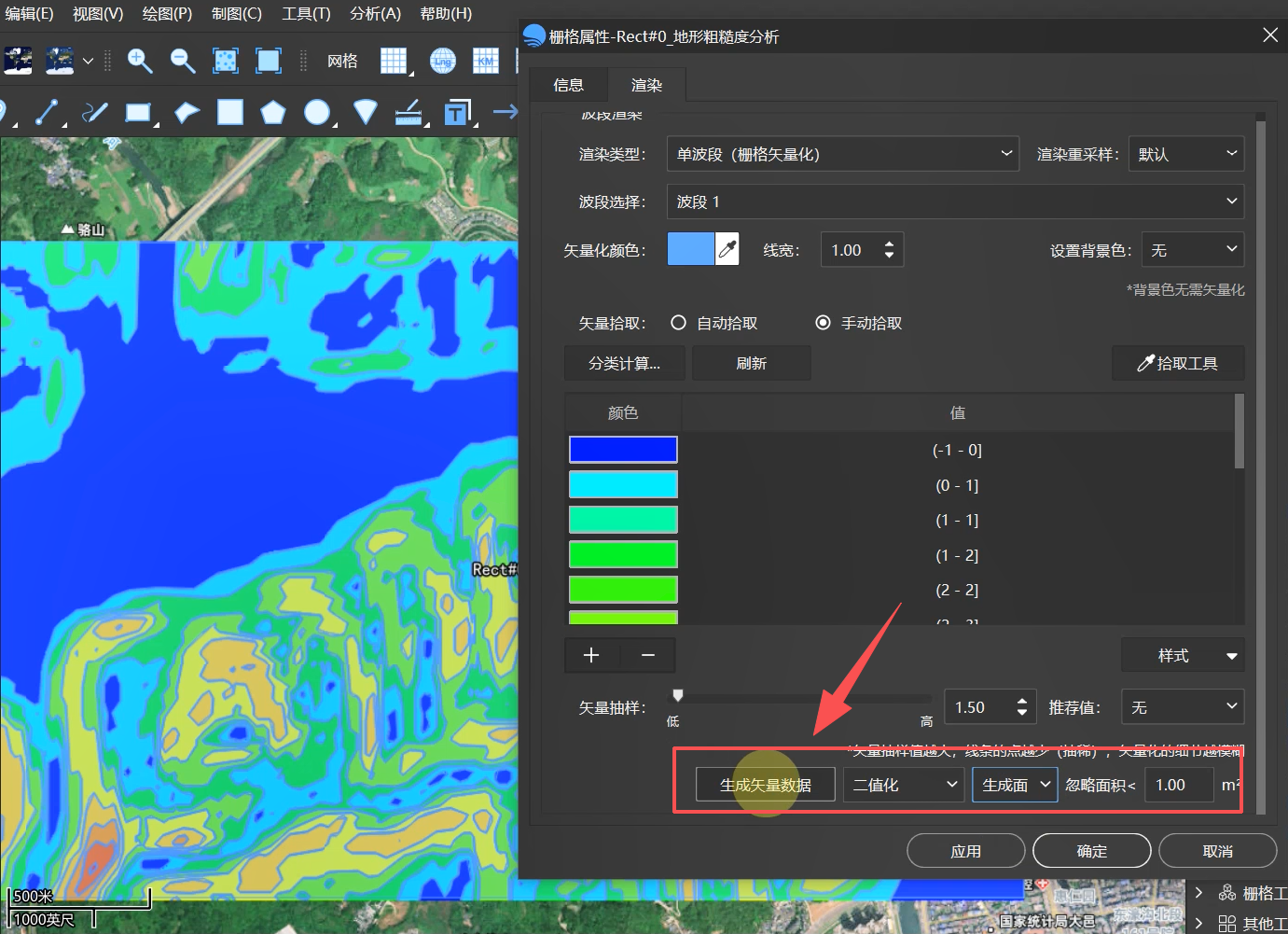Select the irregular quadrilateral shape tool

click(x=187, y=112)
